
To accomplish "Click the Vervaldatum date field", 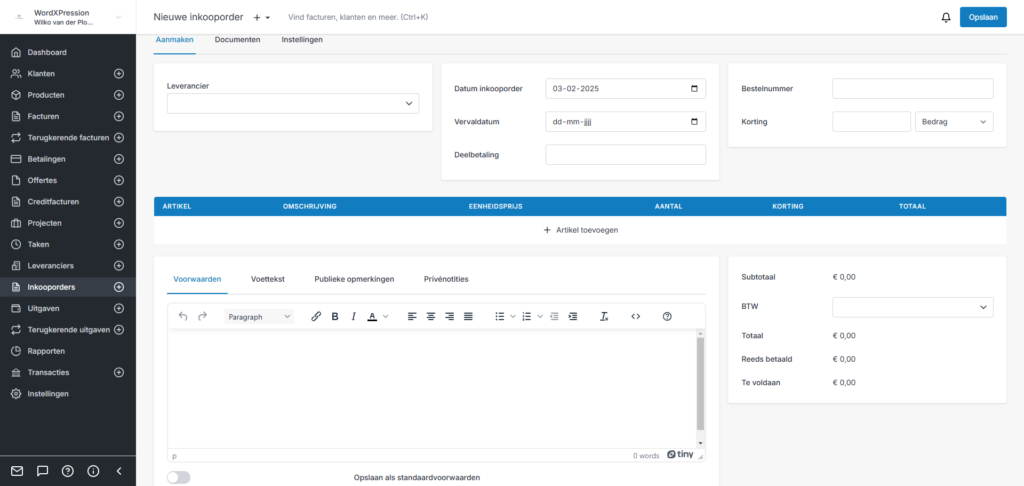I will pyautogui.click(x=625, y=122).
